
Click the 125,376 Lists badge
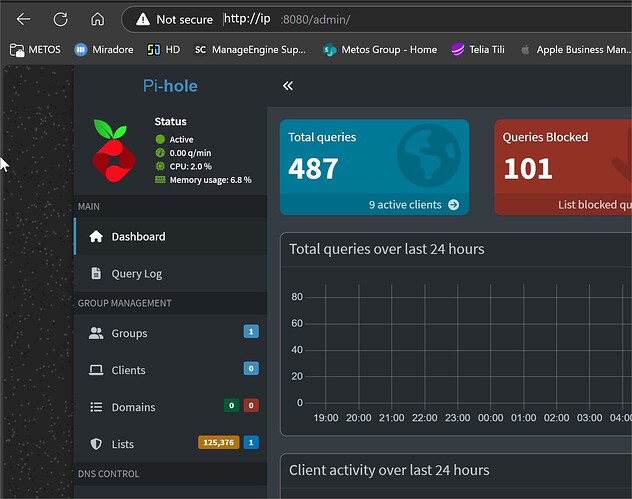218,443
